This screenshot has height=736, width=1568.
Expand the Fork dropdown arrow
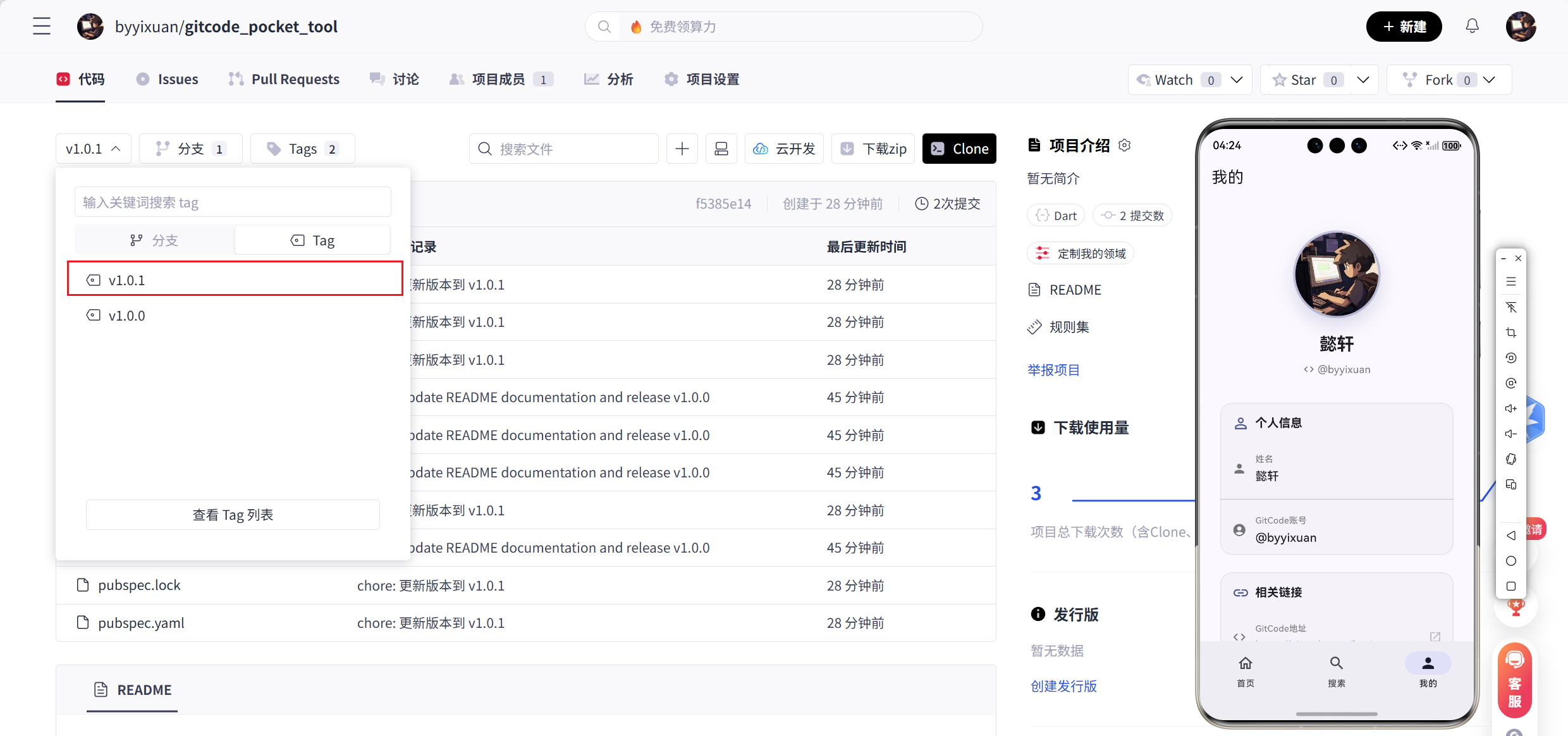coord(1489,80)
